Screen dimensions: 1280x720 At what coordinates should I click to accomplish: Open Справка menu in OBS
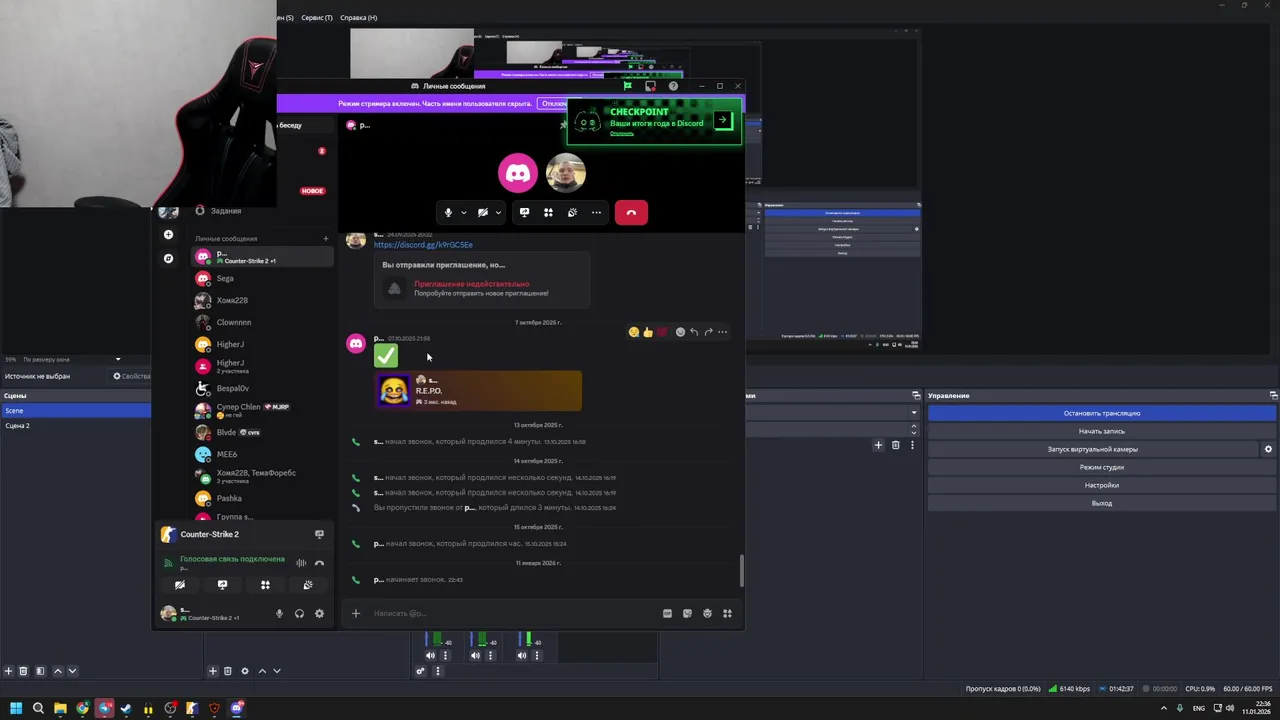coord(358,18)
